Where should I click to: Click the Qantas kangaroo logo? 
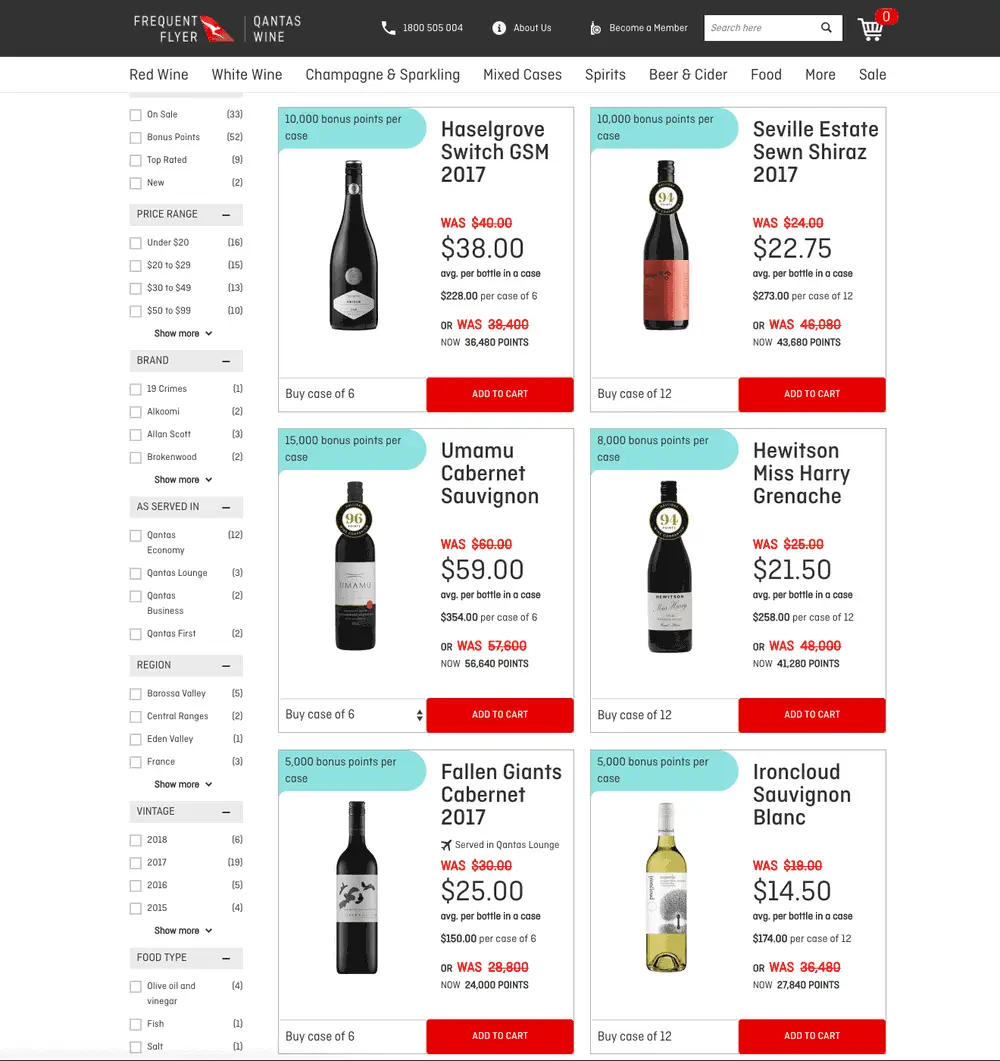pos(217,28)
